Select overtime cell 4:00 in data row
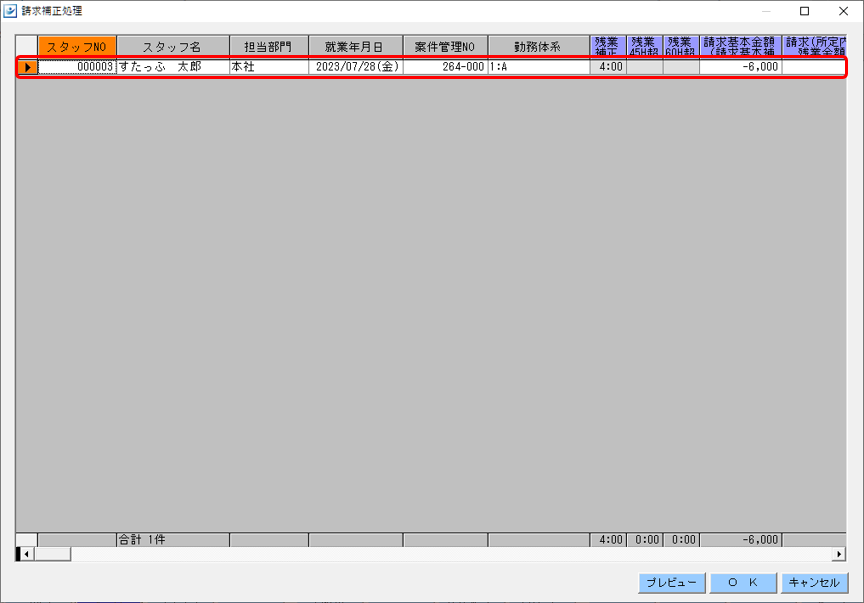This screenshot has height=603, width=864. (608, 67)
